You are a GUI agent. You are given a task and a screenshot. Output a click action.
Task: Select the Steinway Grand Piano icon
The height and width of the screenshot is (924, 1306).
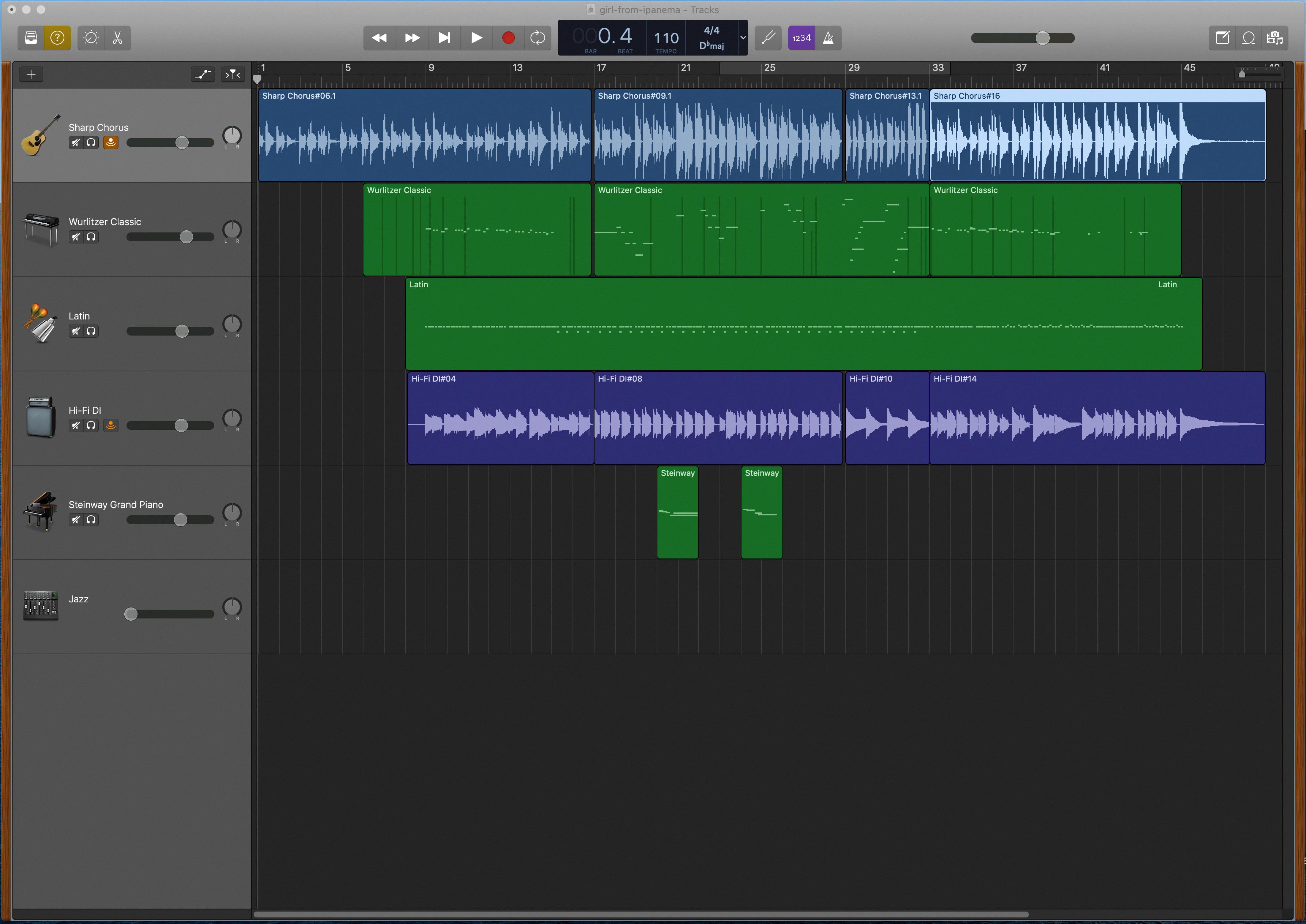pos(41,511)
